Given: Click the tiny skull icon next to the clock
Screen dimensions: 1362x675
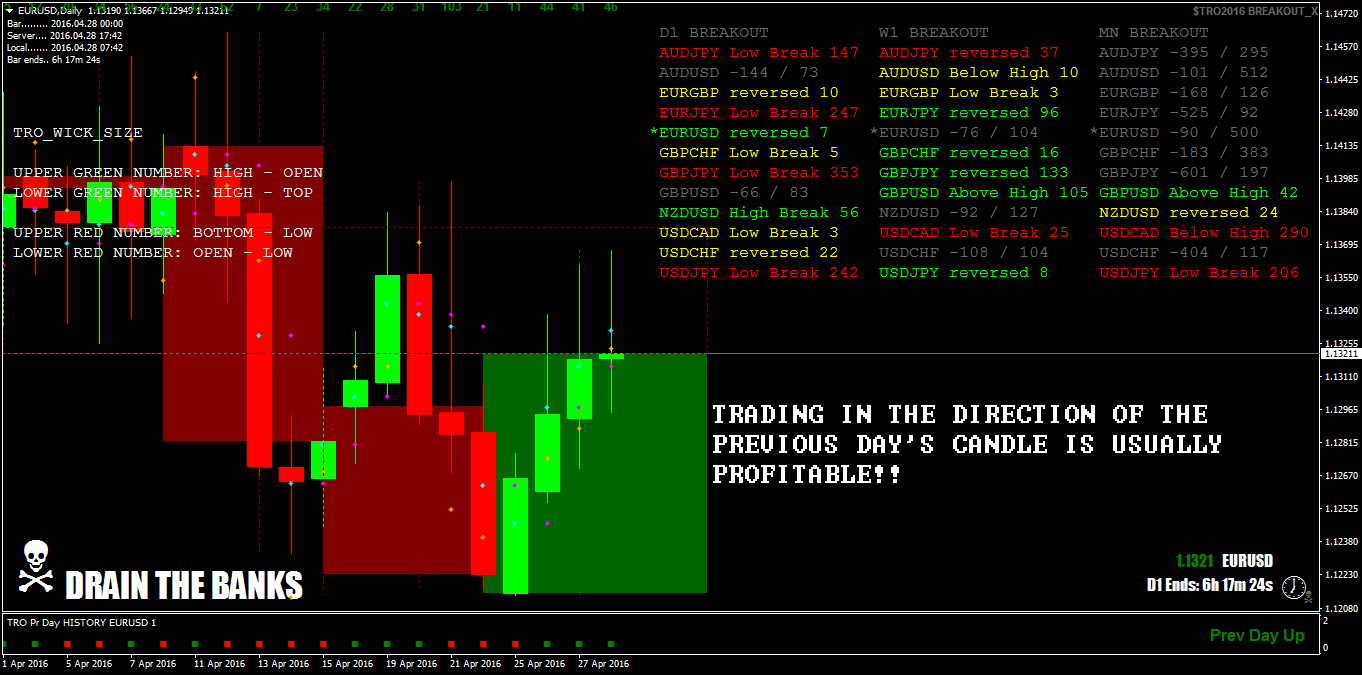Looking at the screenshot, I should coord(1308,597).
